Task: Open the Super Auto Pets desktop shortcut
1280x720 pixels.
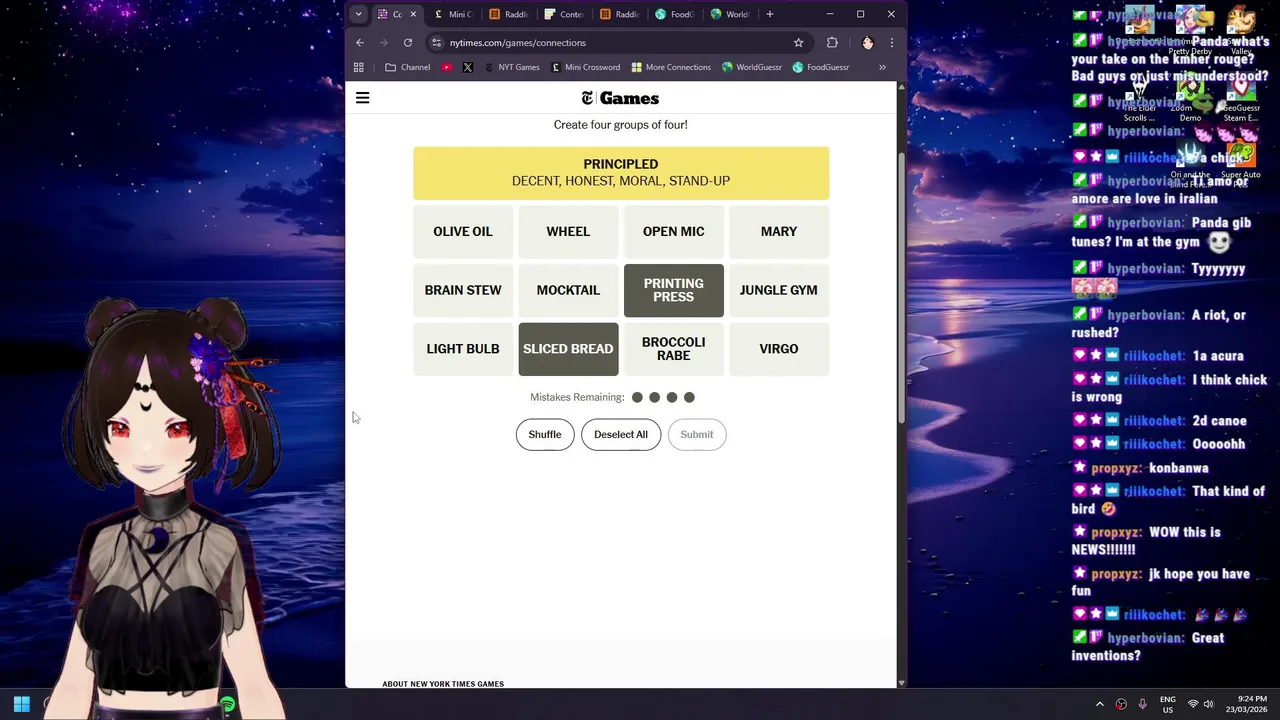Action: click(1241, 161)
